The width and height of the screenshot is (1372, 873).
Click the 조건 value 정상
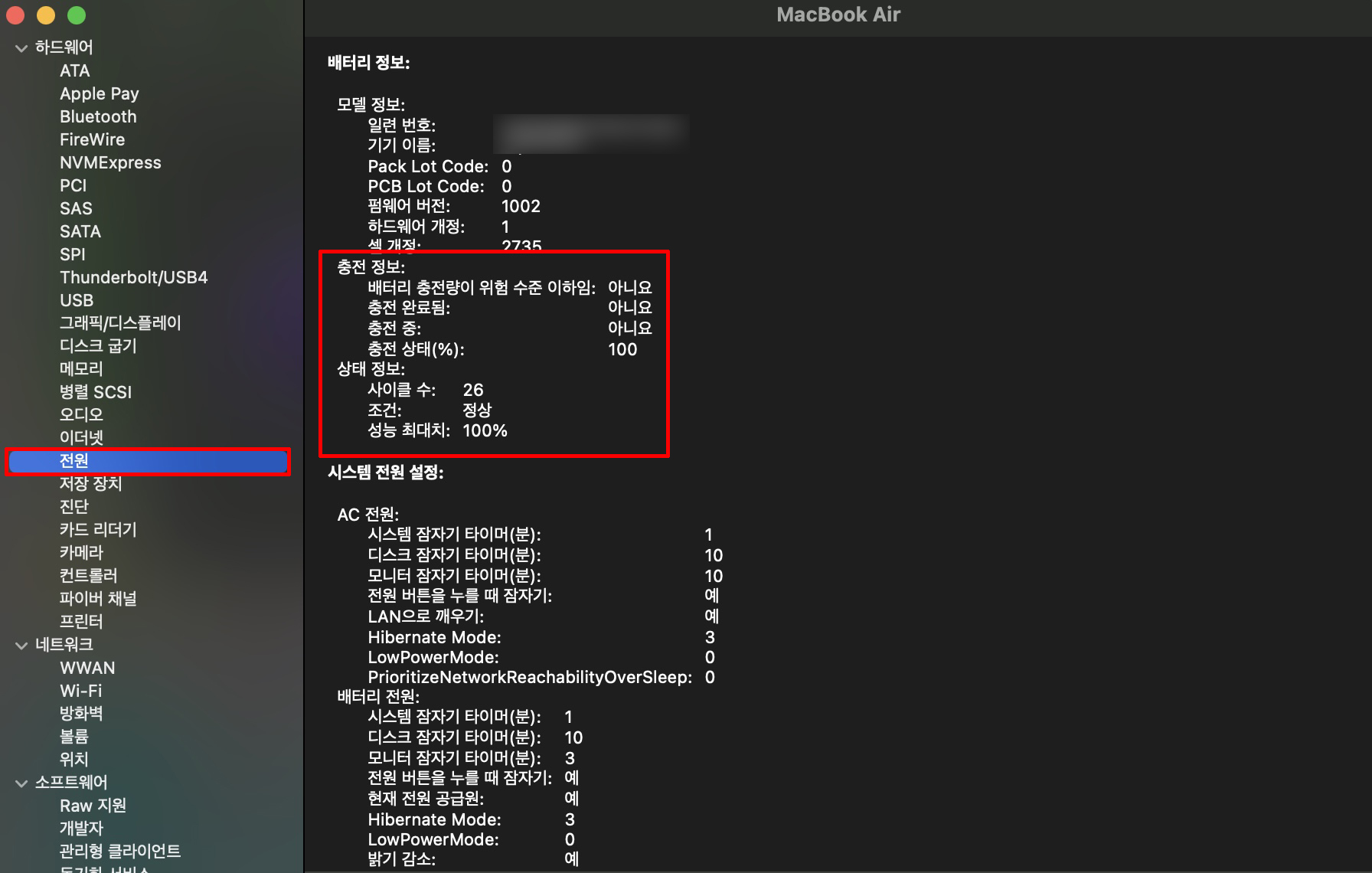coord(477,410)
